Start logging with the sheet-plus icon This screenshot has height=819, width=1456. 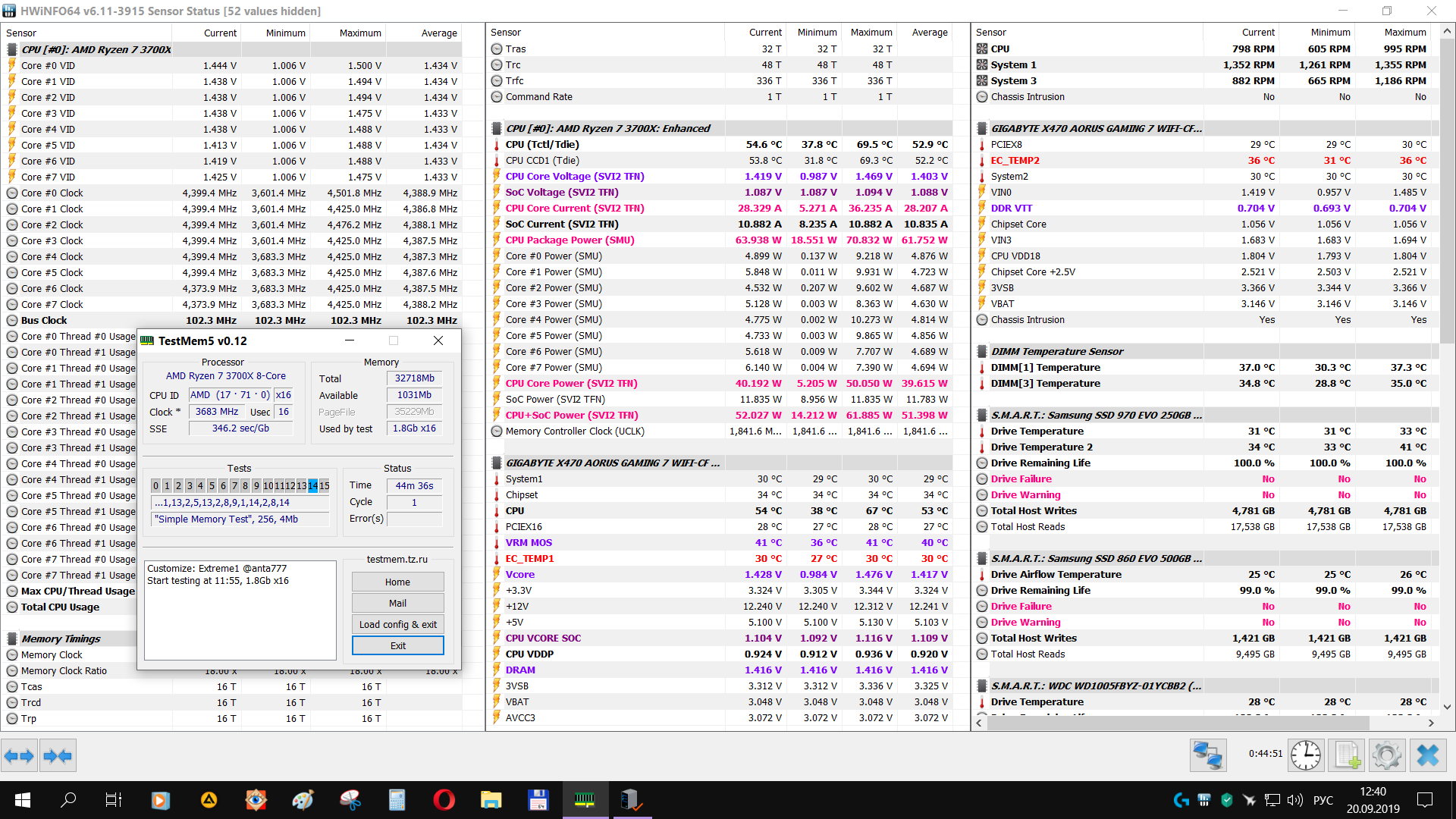pyautogui.click(x=1347, y=755)
